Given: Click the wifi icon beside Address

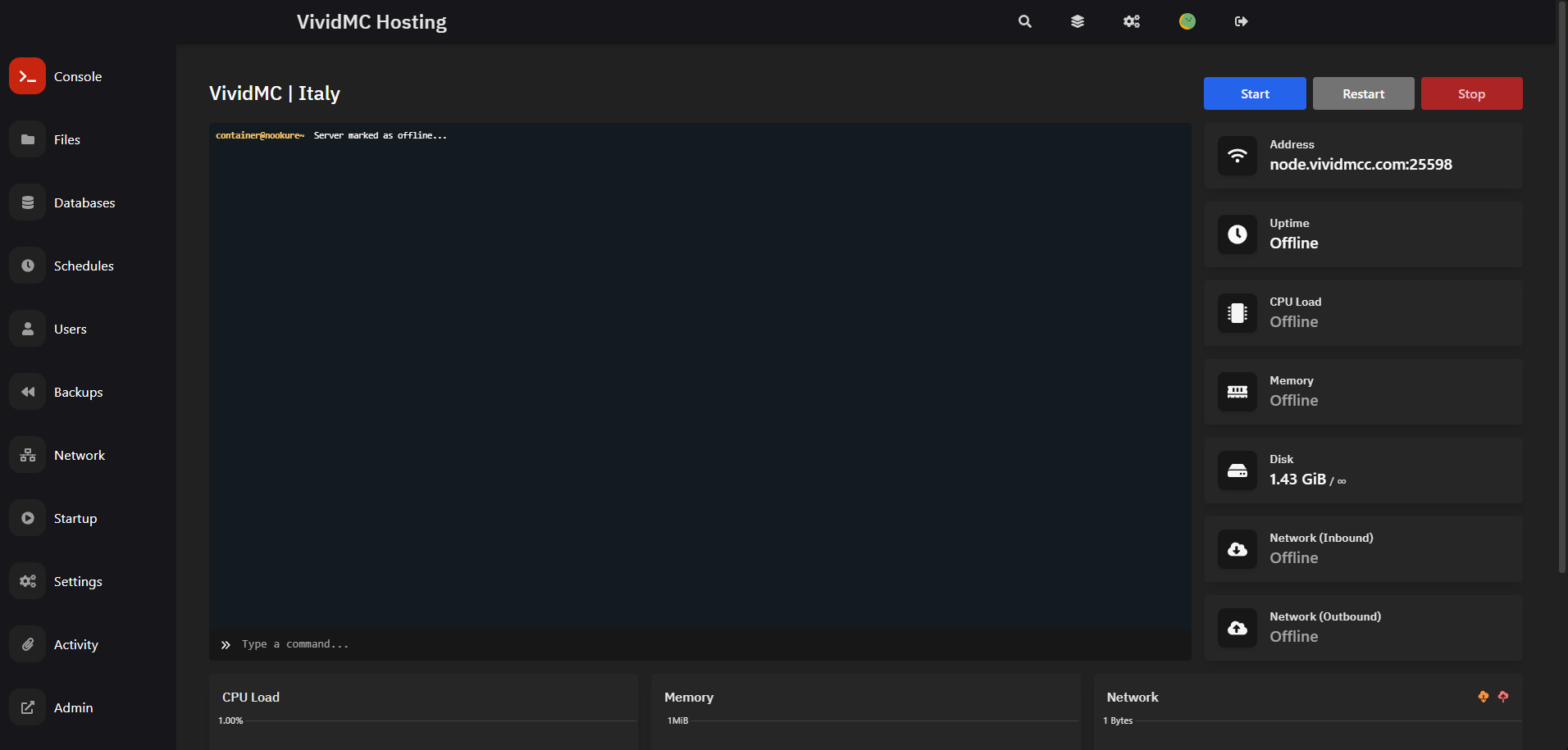Looking at the screenshot, I should [x=1238, y=156].
